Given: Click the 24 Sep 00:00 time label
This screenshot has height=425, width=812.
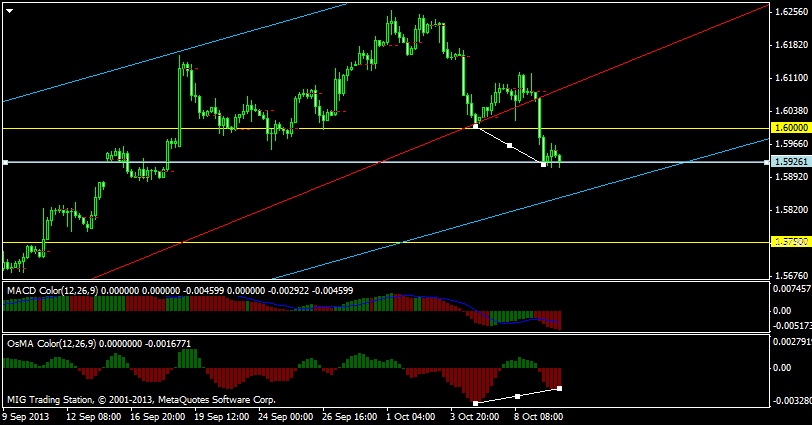Looking at the screenshot, I should coord(286,417).
